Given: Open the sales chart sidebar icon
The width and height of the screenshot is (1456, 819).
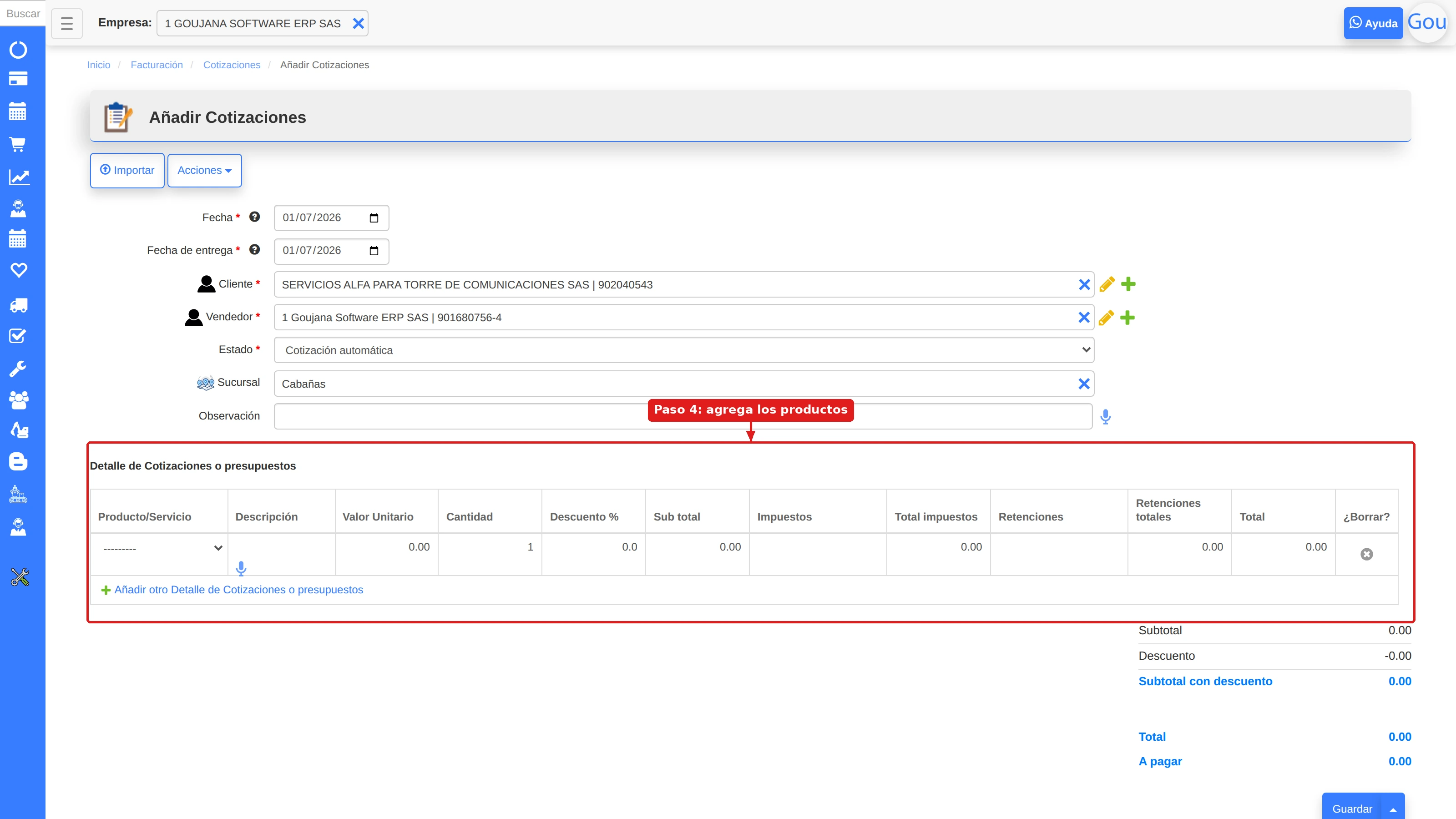Looking at the screenshot, I should (19, 177).
